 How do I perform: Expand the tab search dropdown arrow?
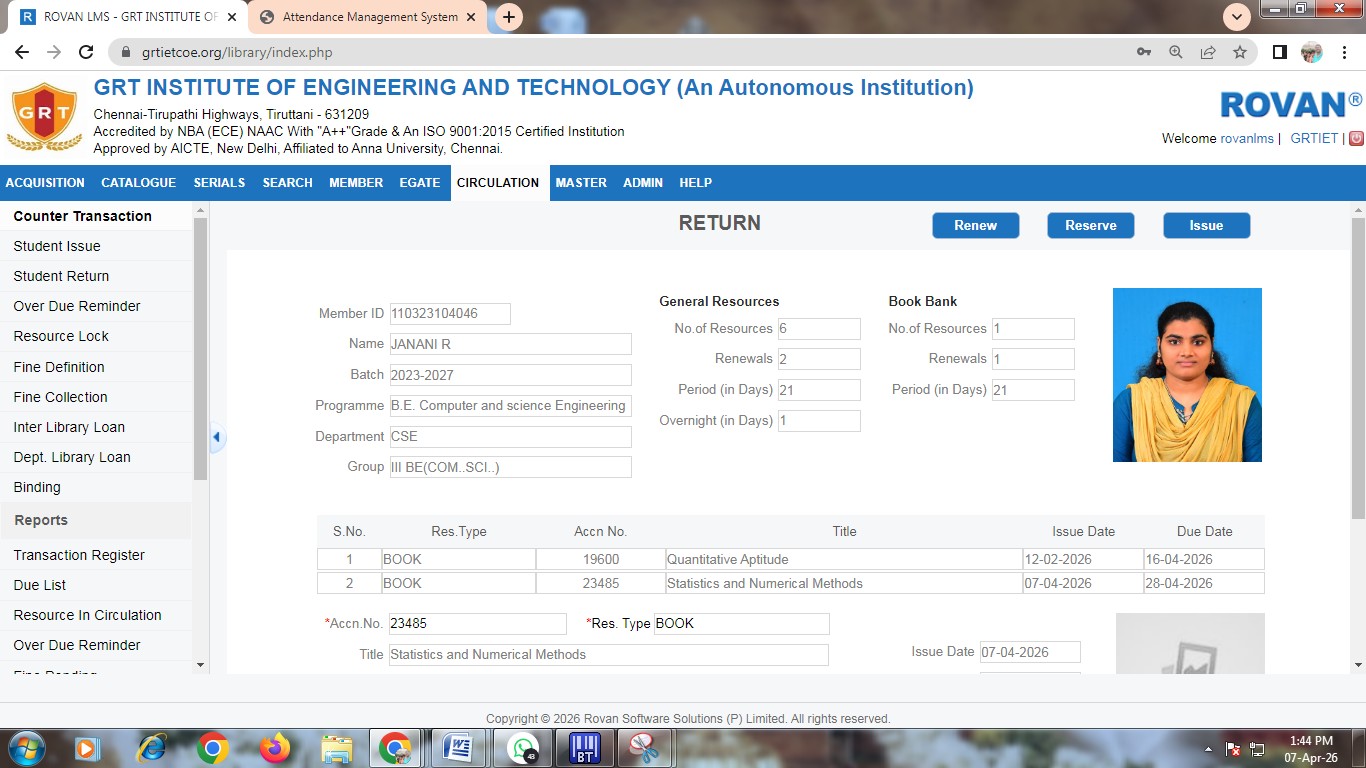(1237, 17)
